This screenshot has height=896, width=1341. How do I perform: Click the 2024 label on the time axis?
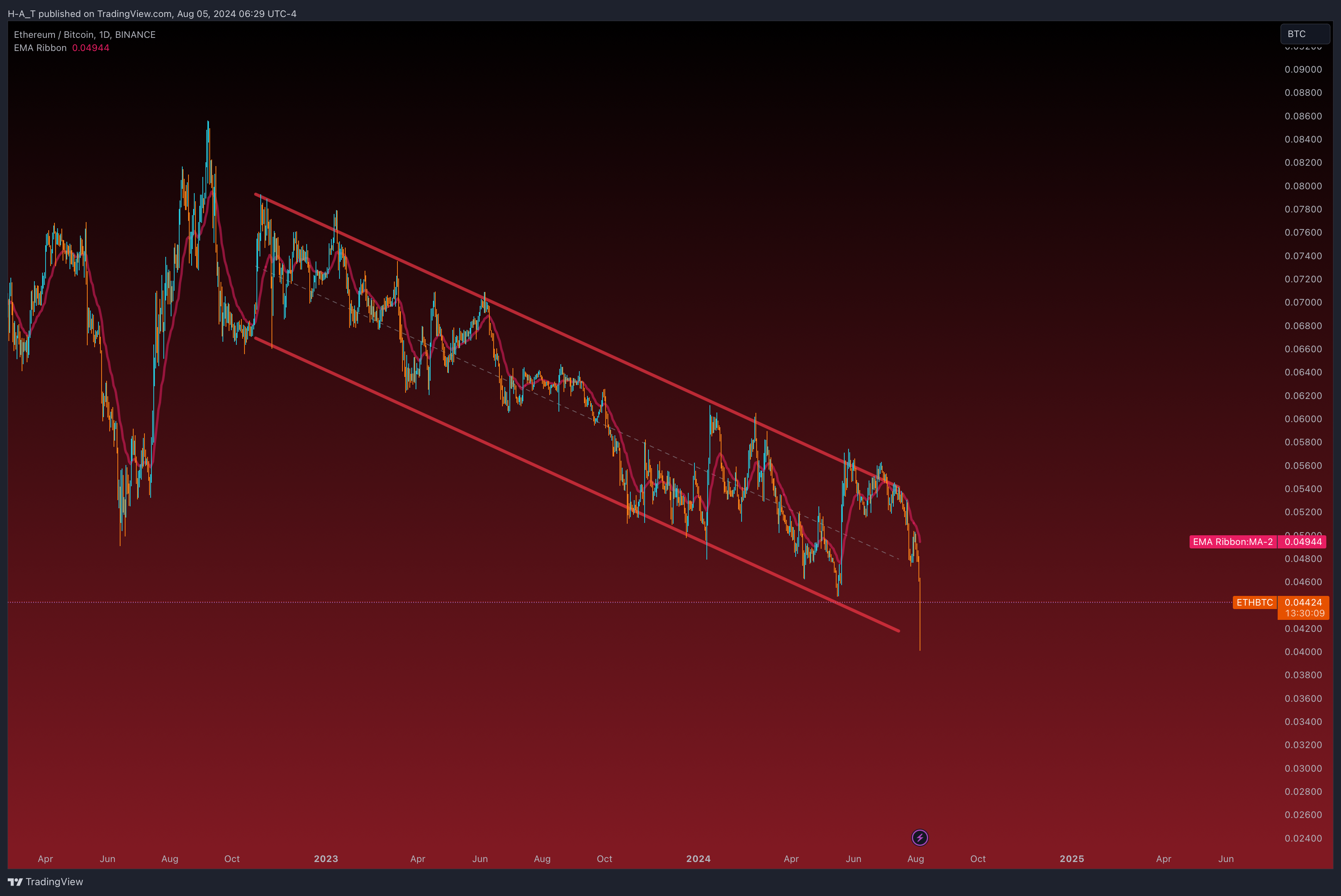pyautogui.click(x=698, y=859)
